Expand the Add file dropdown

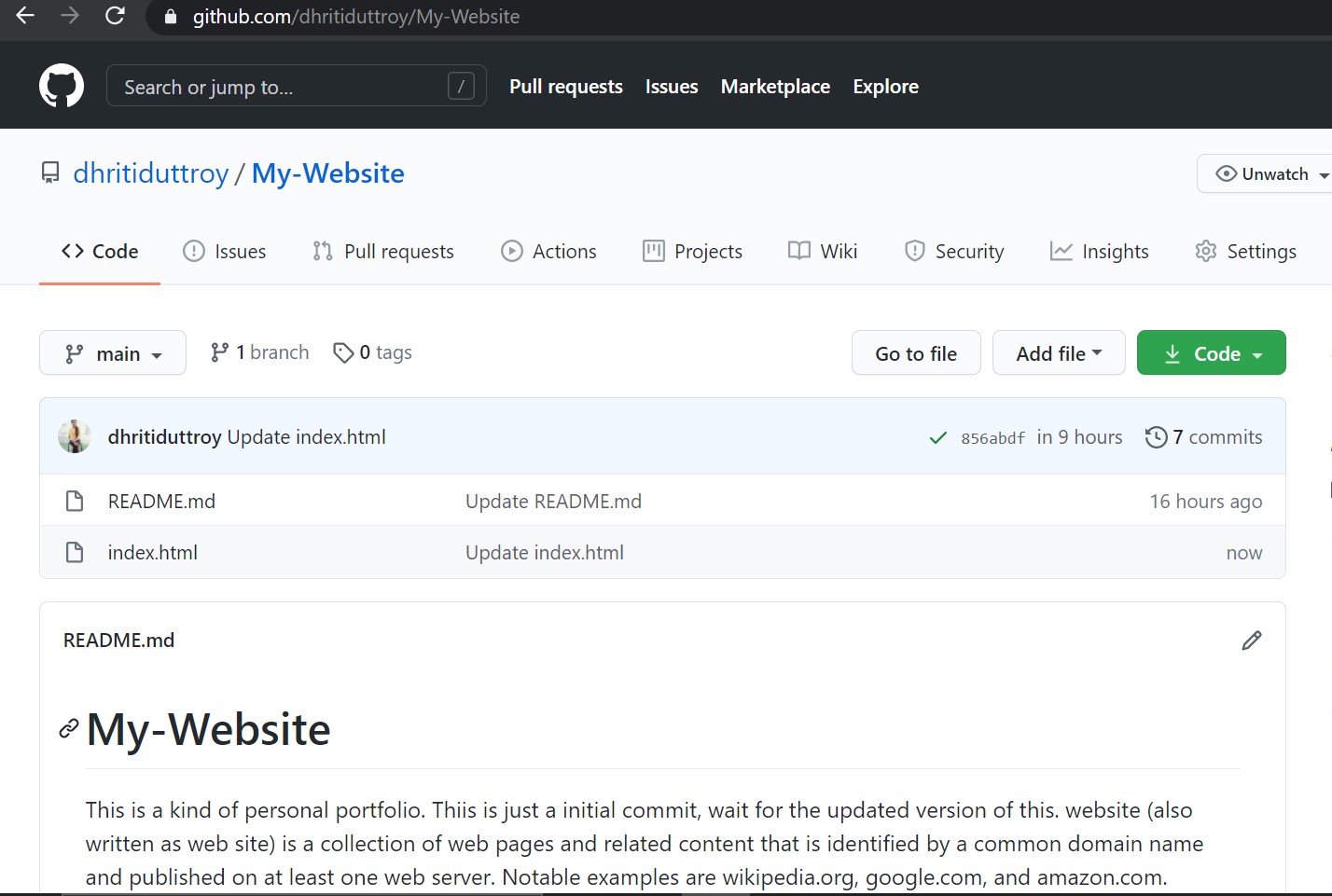click(1059, 353)
